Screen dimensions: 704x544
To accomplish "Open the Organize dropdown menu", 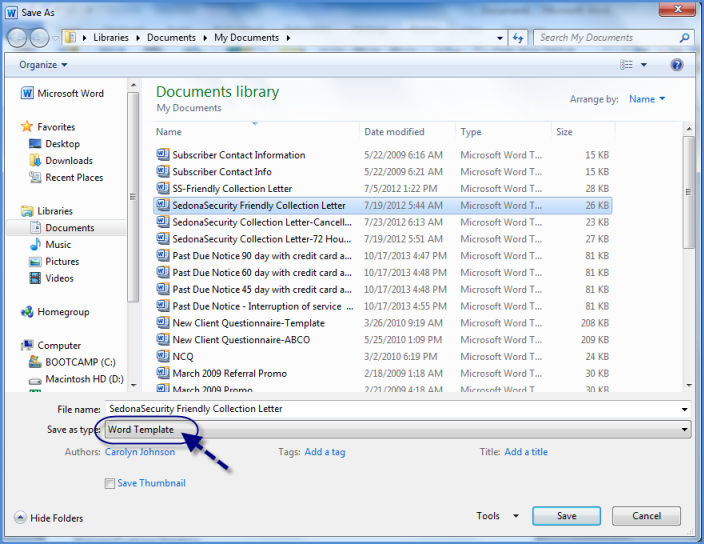I will point(43,65).
